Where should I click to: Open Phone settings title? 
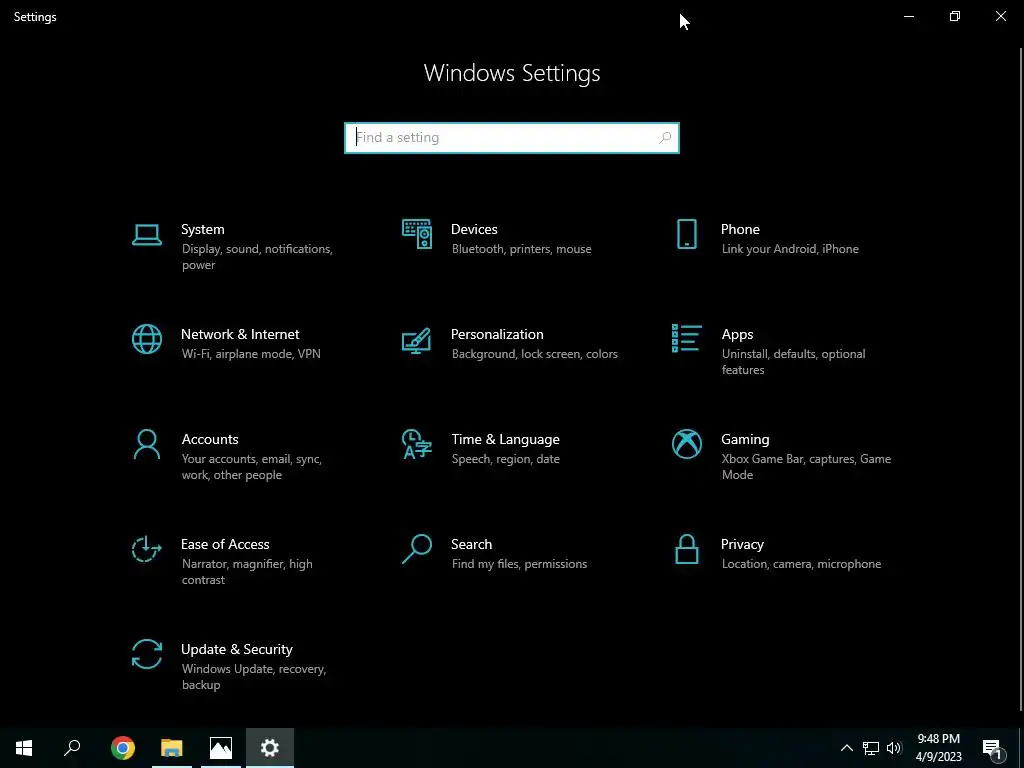740,229
